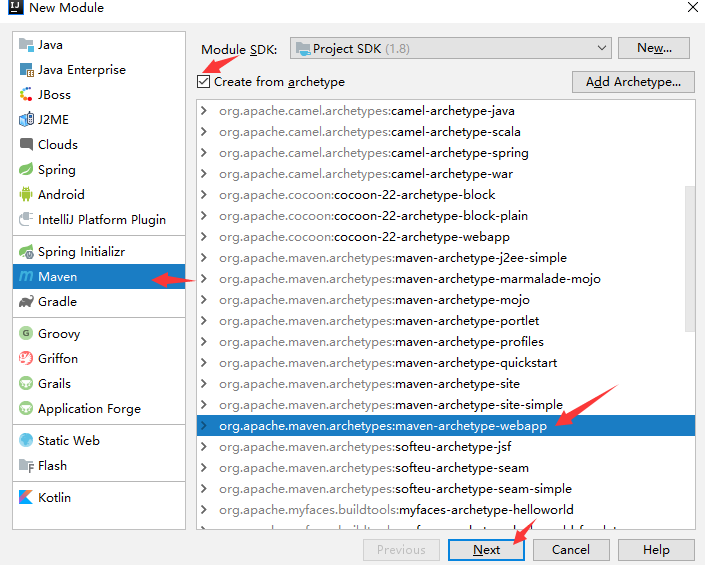Click the J2ME phone icon
The width and height of the screenshot is (705, 565).
tap(26, 120)
